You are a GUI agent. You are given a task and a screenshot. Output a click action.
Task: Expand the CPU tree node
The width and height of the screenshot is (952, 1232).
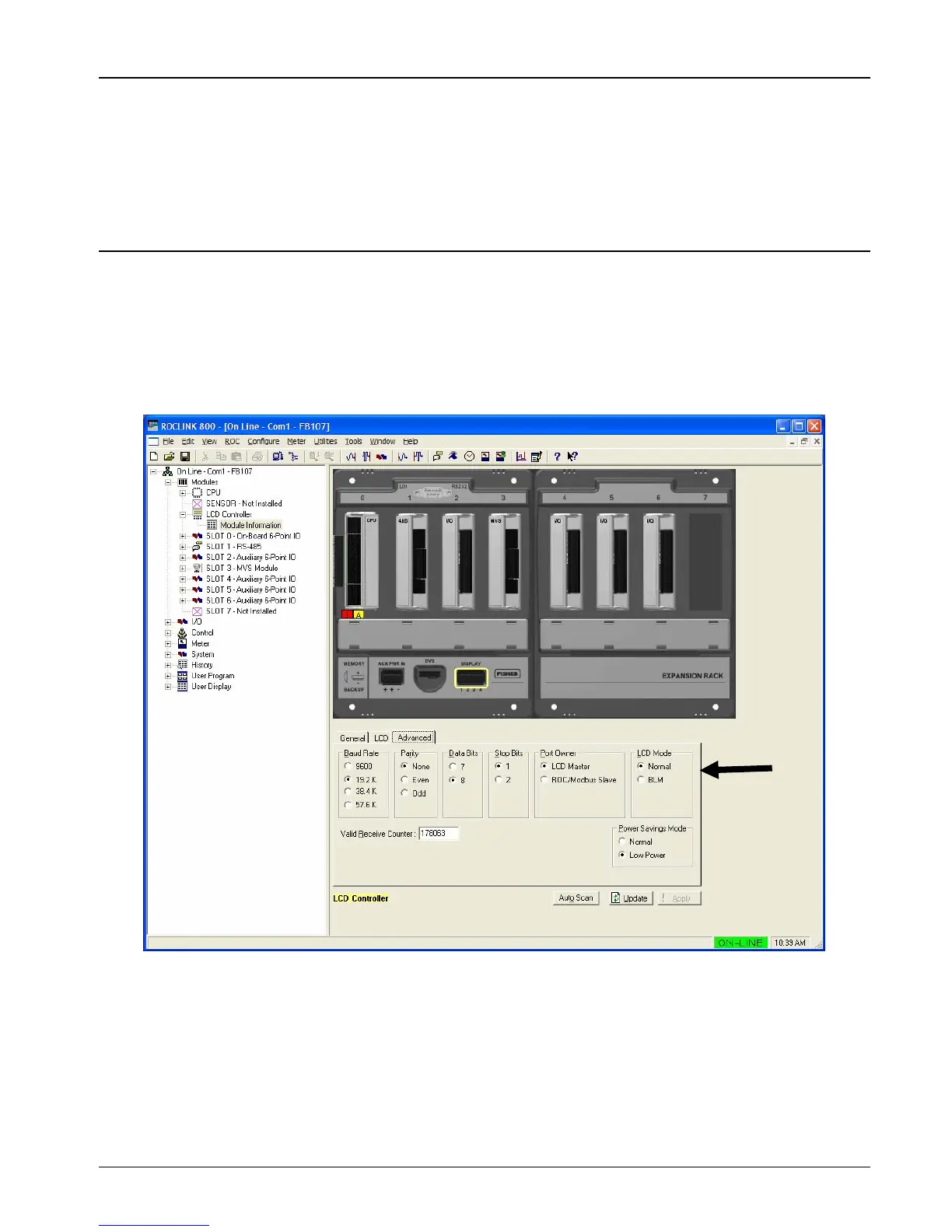183,493
